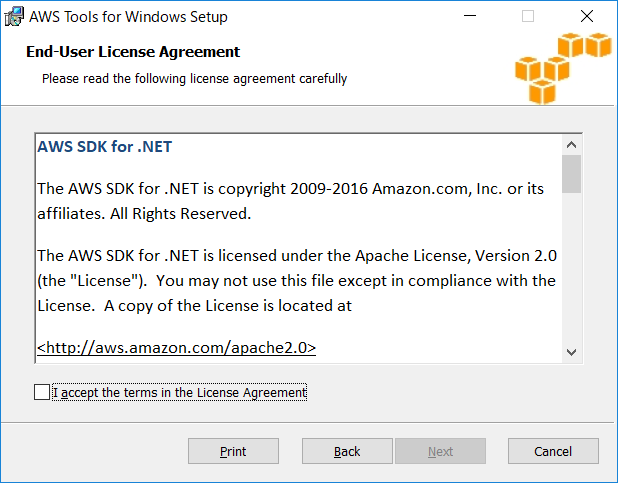Image resolution: width=618 pixels, height=483 pixels.
Task: Click the disabled Next button
Action: click(x=440, y=451)
